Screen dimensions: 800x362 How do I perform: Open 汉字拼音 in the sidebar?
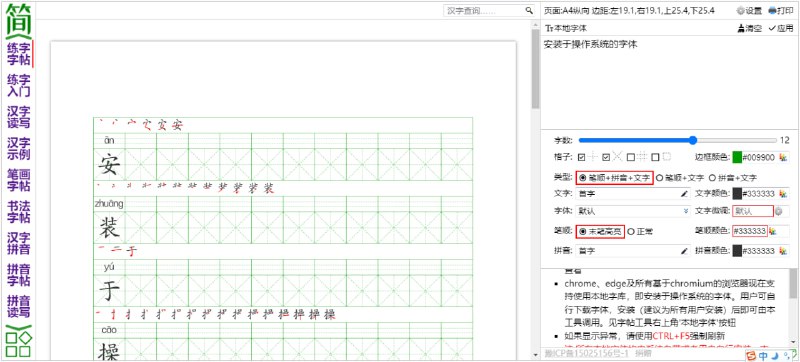19,243
